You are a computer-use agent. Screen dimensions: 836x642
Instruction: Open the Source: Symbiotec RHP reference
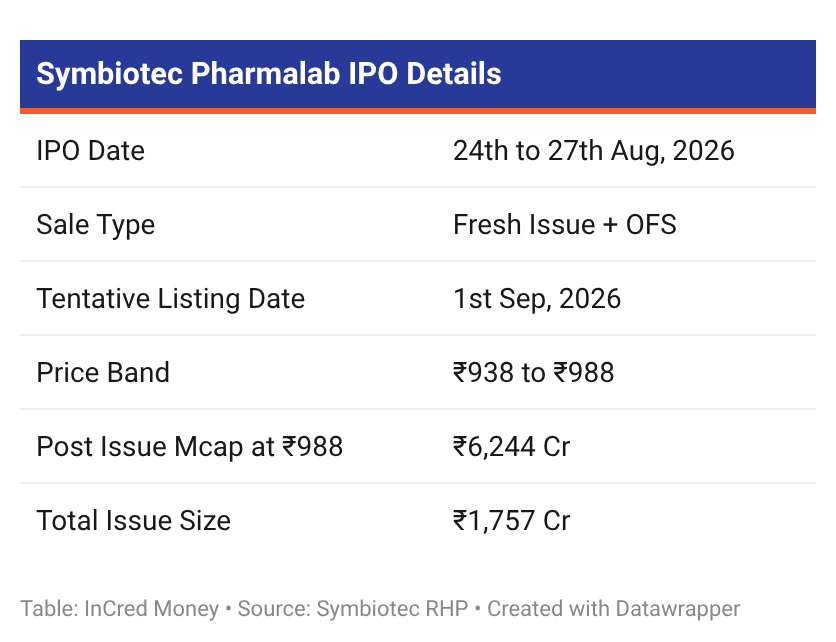pyautogui.click(x=352, y=609)
